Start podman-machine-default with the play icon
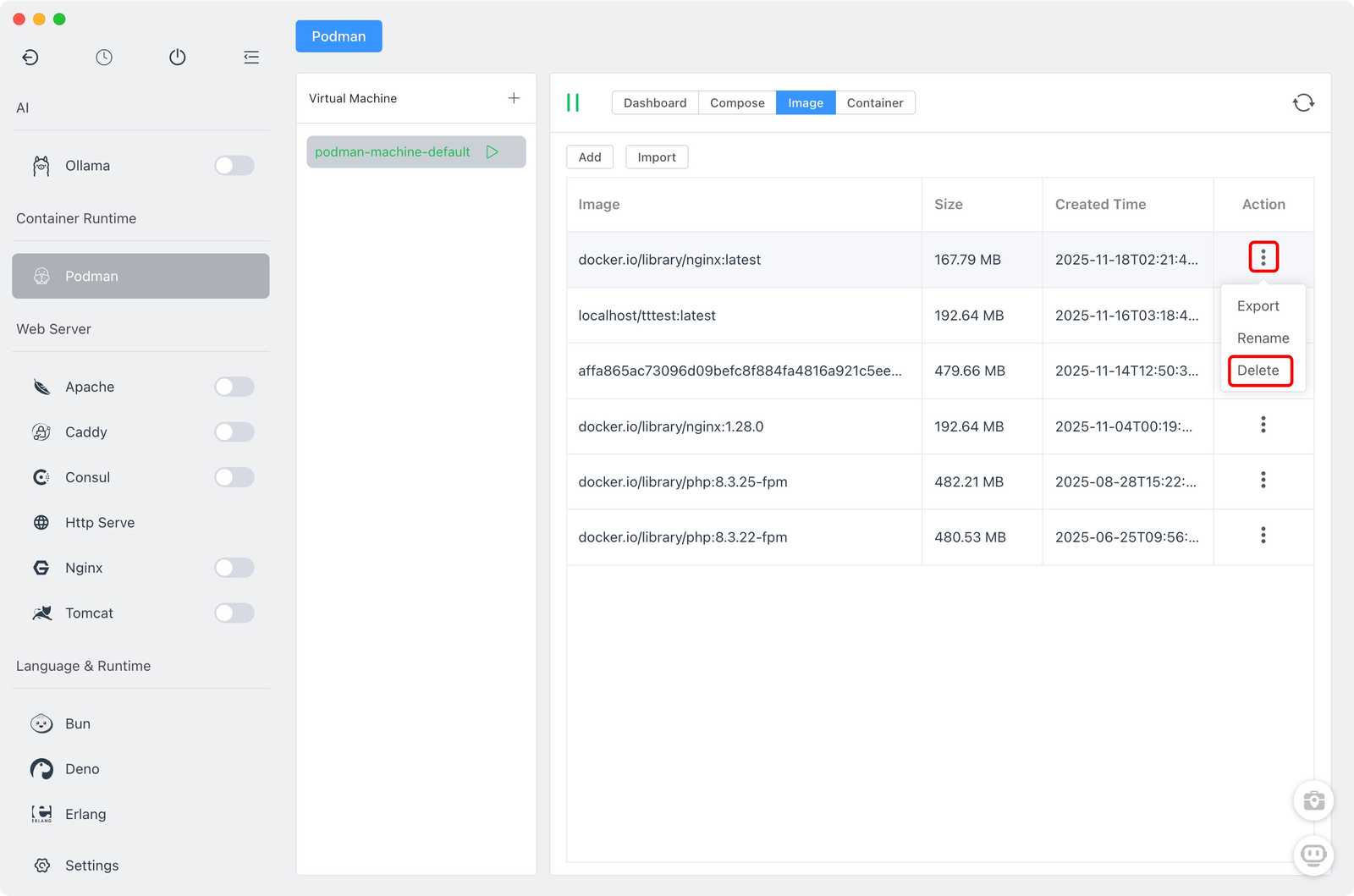This screenshot has width=1354, height=896. (493, 152)
